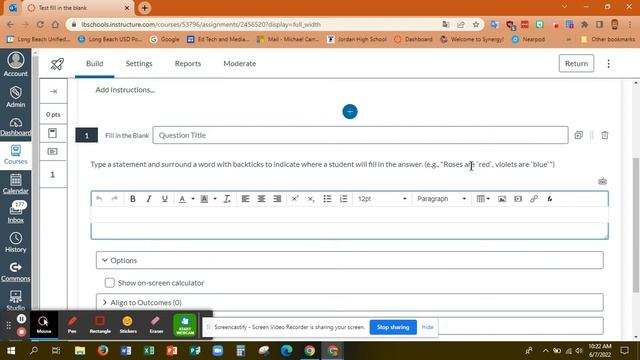This screenshot has height=360, width=640.
Task: Select the Screencastify Rectangle tool
Action: 100,324
